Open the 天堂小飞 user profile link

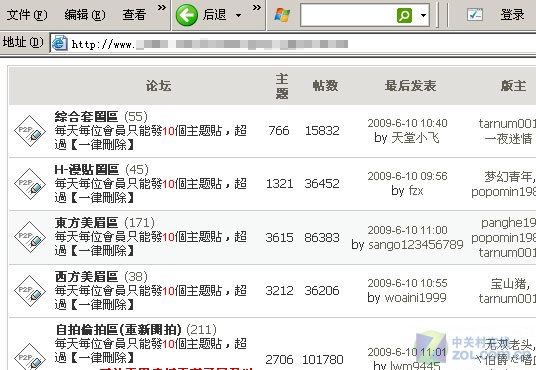(x=415, y=138)
